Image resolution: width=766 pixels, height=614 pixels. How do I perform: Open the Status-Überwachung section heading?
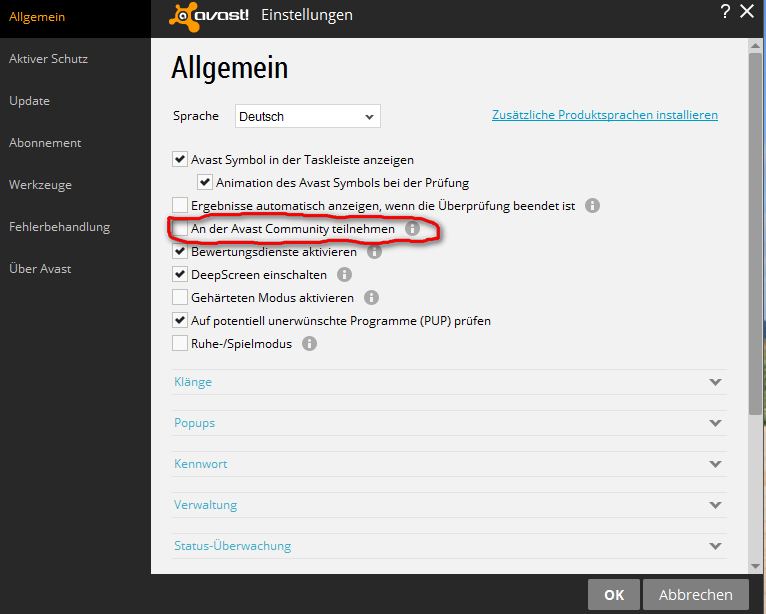coord(233,546)
